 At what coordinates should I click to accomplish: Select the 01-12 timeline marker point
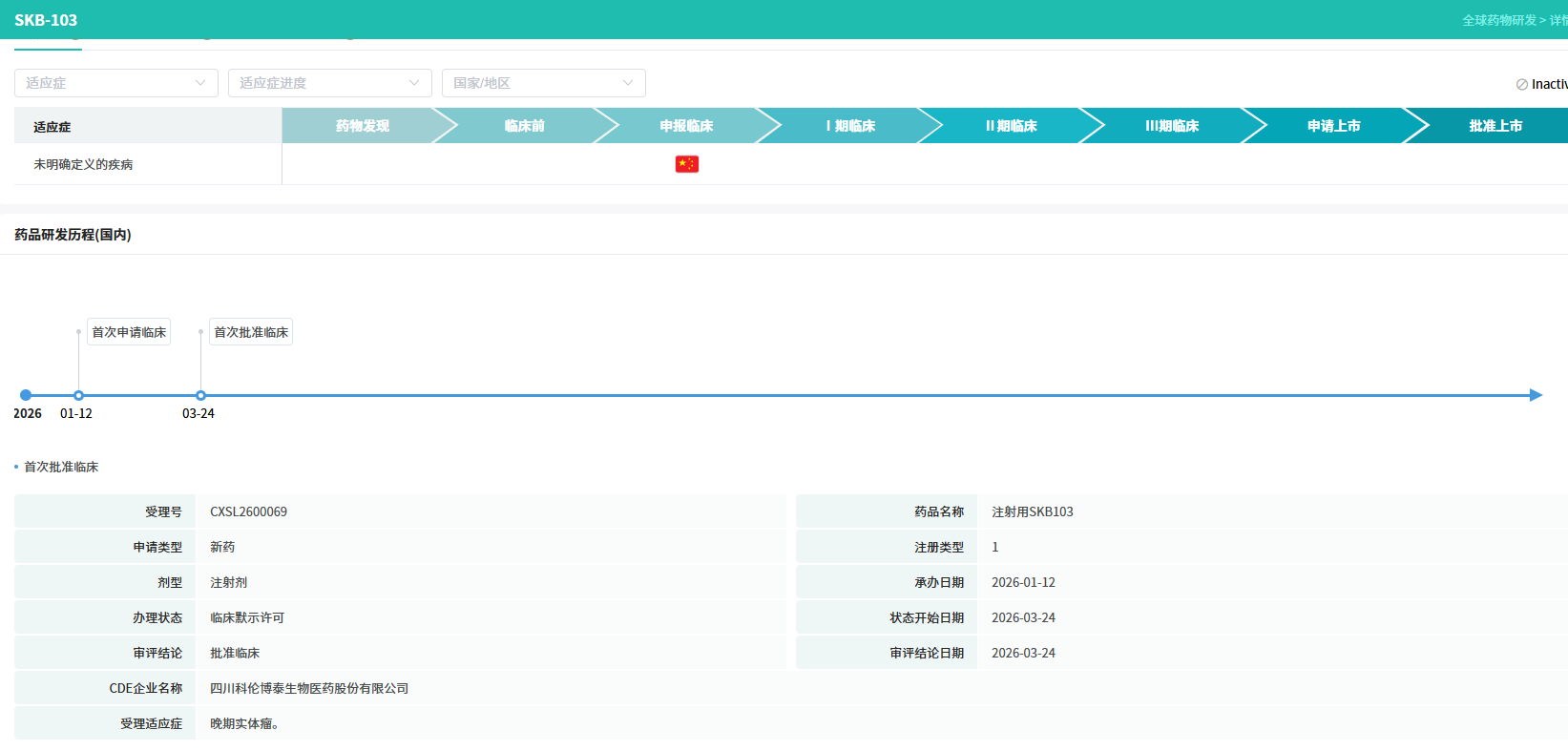pos(79,395)
